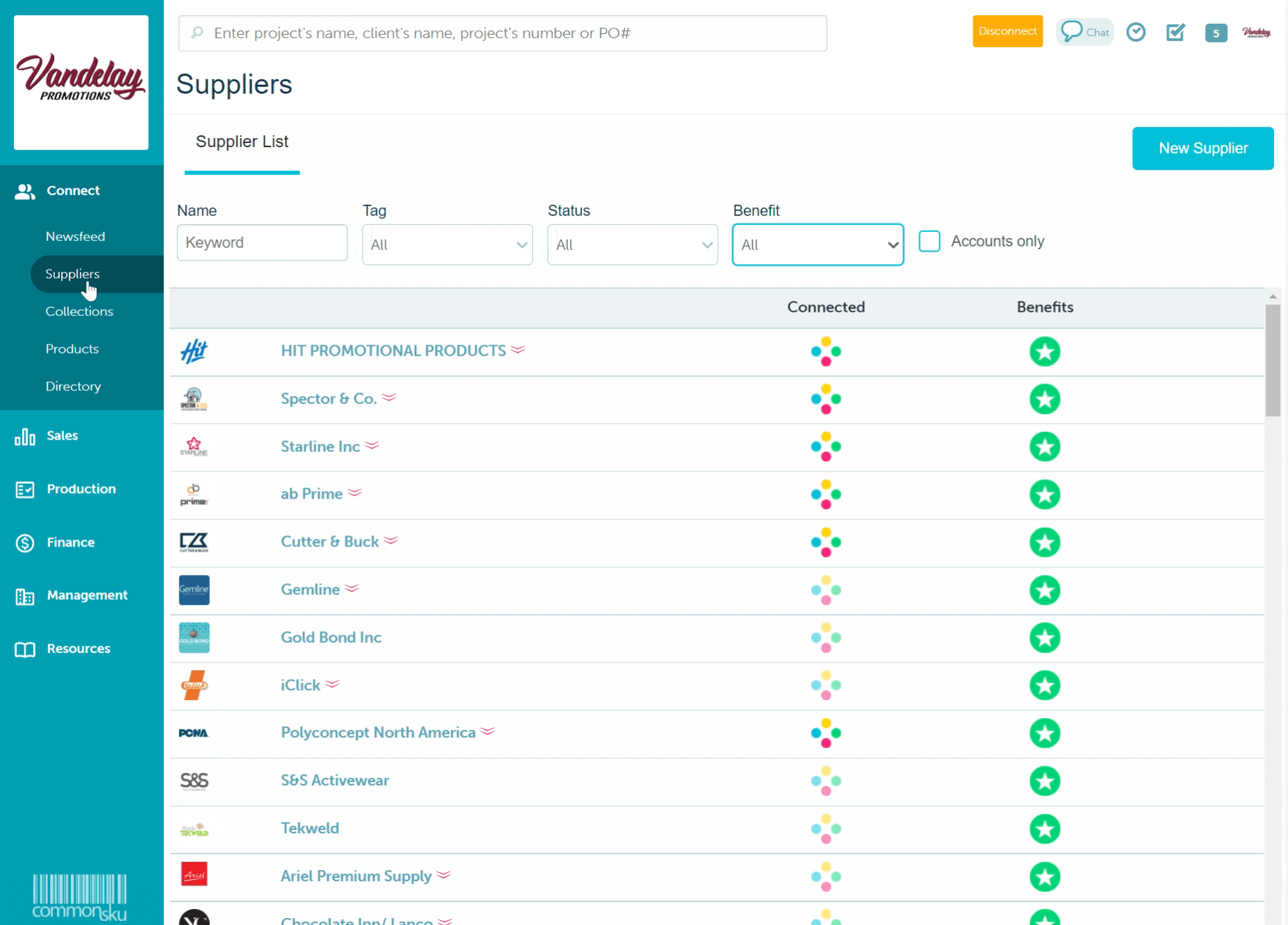Click the green benefits star for Gemline

pyautogui.click(x=1044, y=590)
